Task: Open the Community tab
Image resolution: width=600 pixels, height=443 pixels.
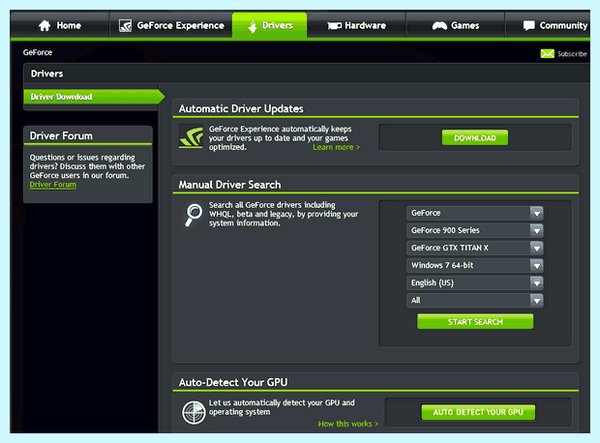Action: point(548,25)
